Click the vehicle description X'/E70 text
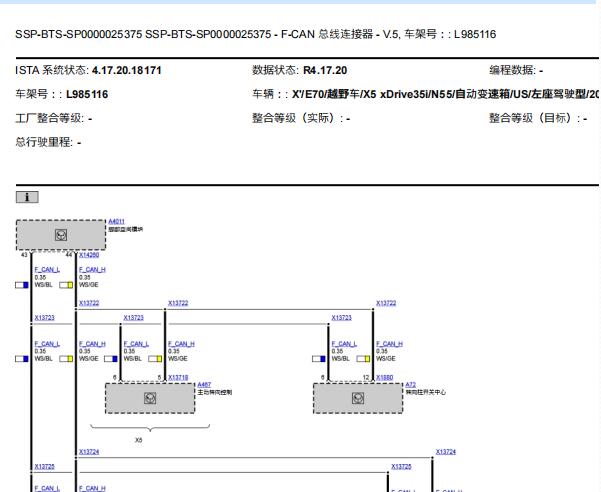The image size is (601, 492). [x=446, y=94]
